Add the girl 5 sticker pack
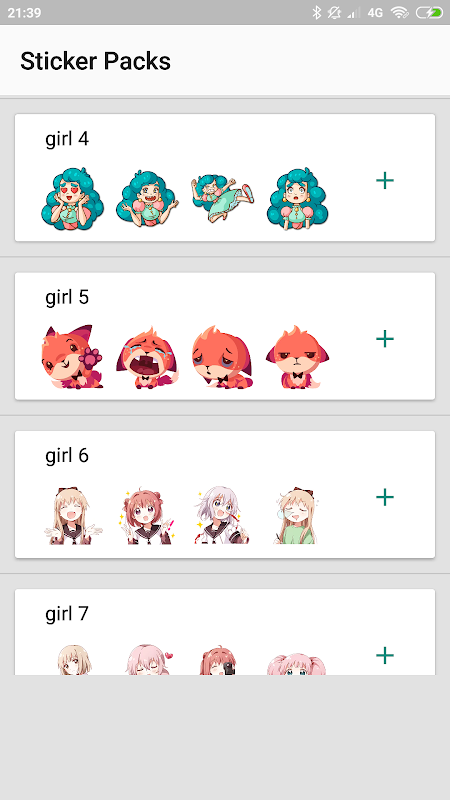The height and width of the screenshot is (800, 450). pos(385,339)
